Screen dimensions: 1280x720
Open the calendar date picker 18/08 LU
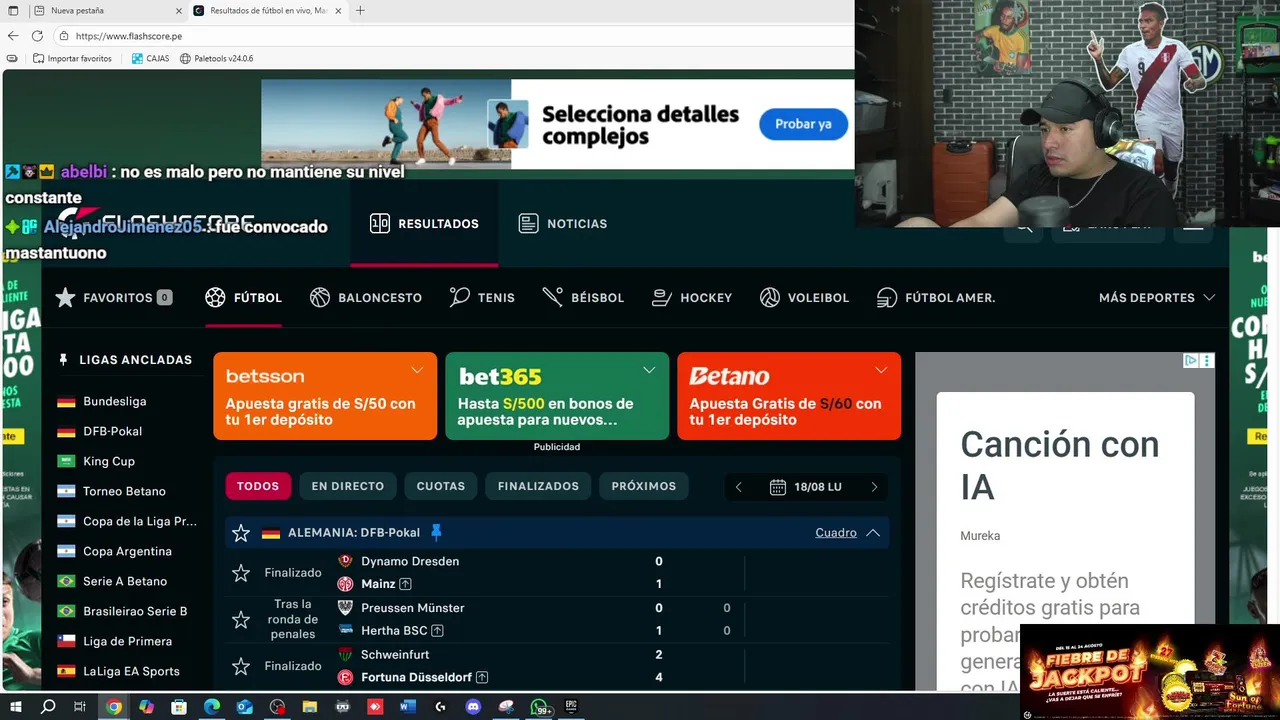pyautogui.click(x=806, y=487)
